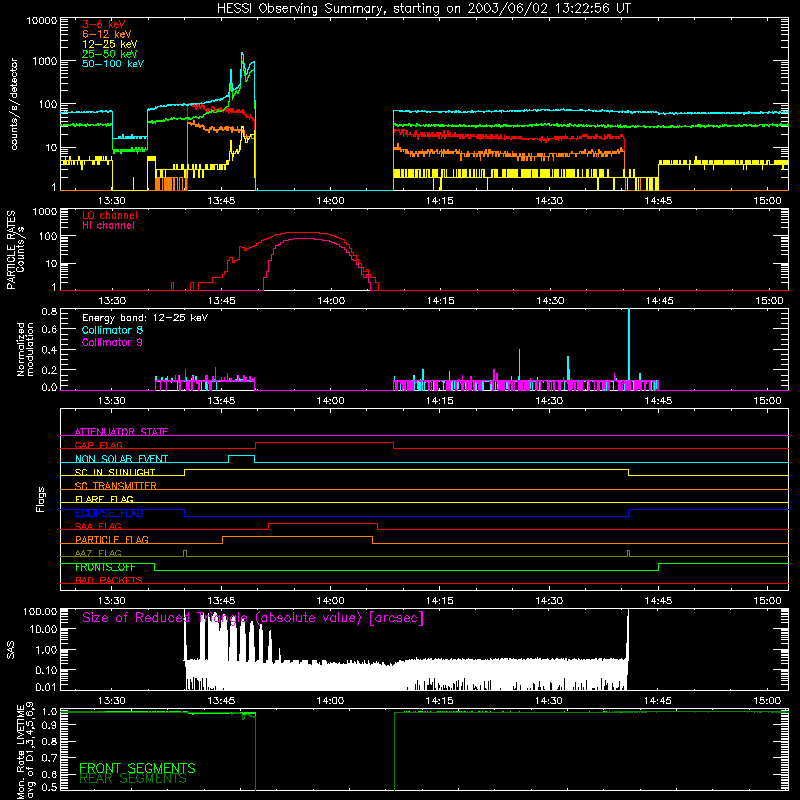This screenshot has height=800, width=800.
Task: Select the Collimator 9 legend label
Action: click(x=112, y=342)
